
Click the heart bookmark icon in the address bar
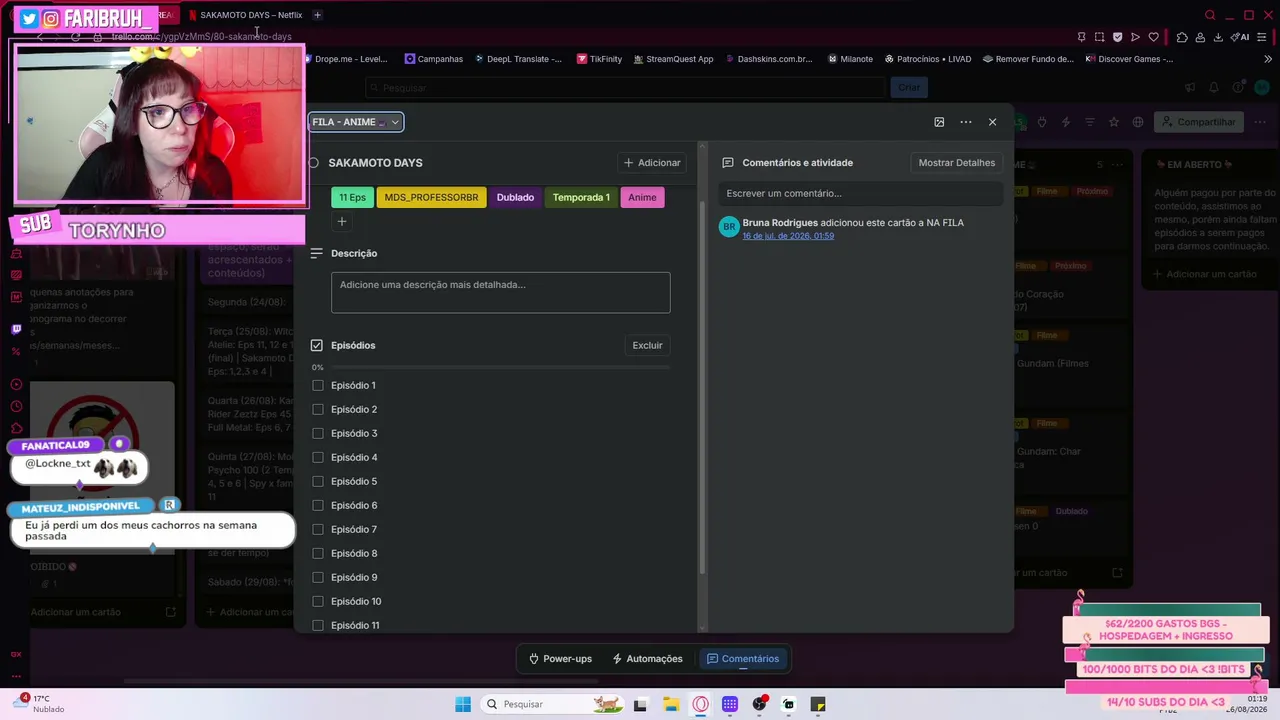tap(1153, 37)
